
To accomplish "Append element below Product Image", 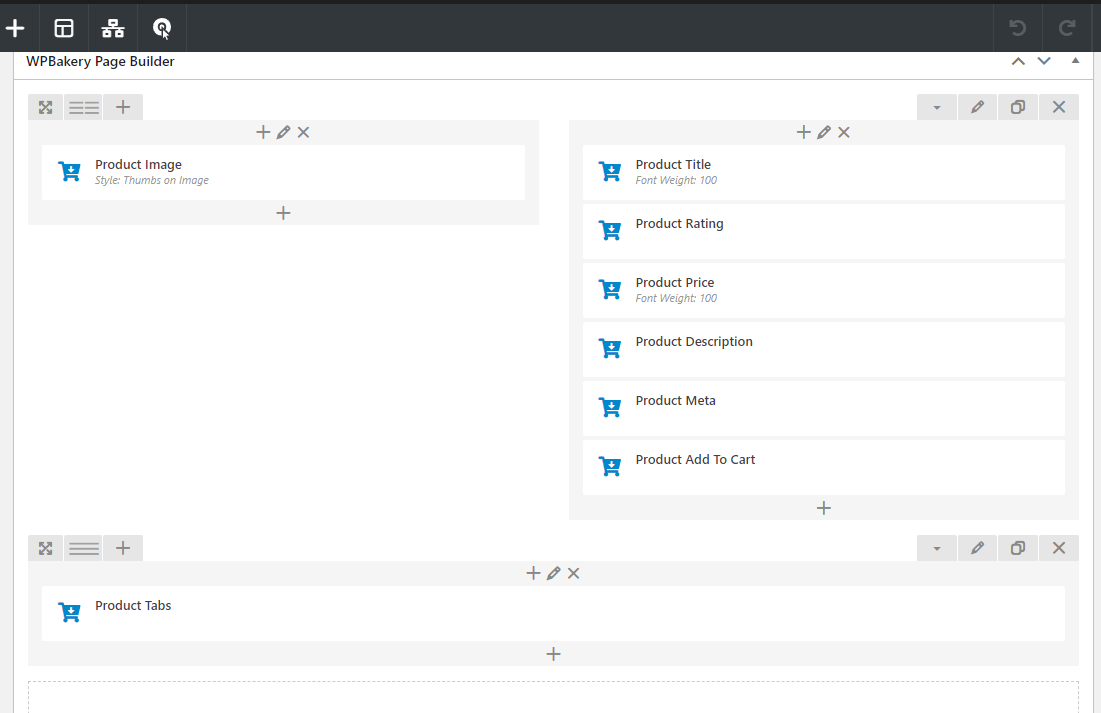I will point(283,213).
